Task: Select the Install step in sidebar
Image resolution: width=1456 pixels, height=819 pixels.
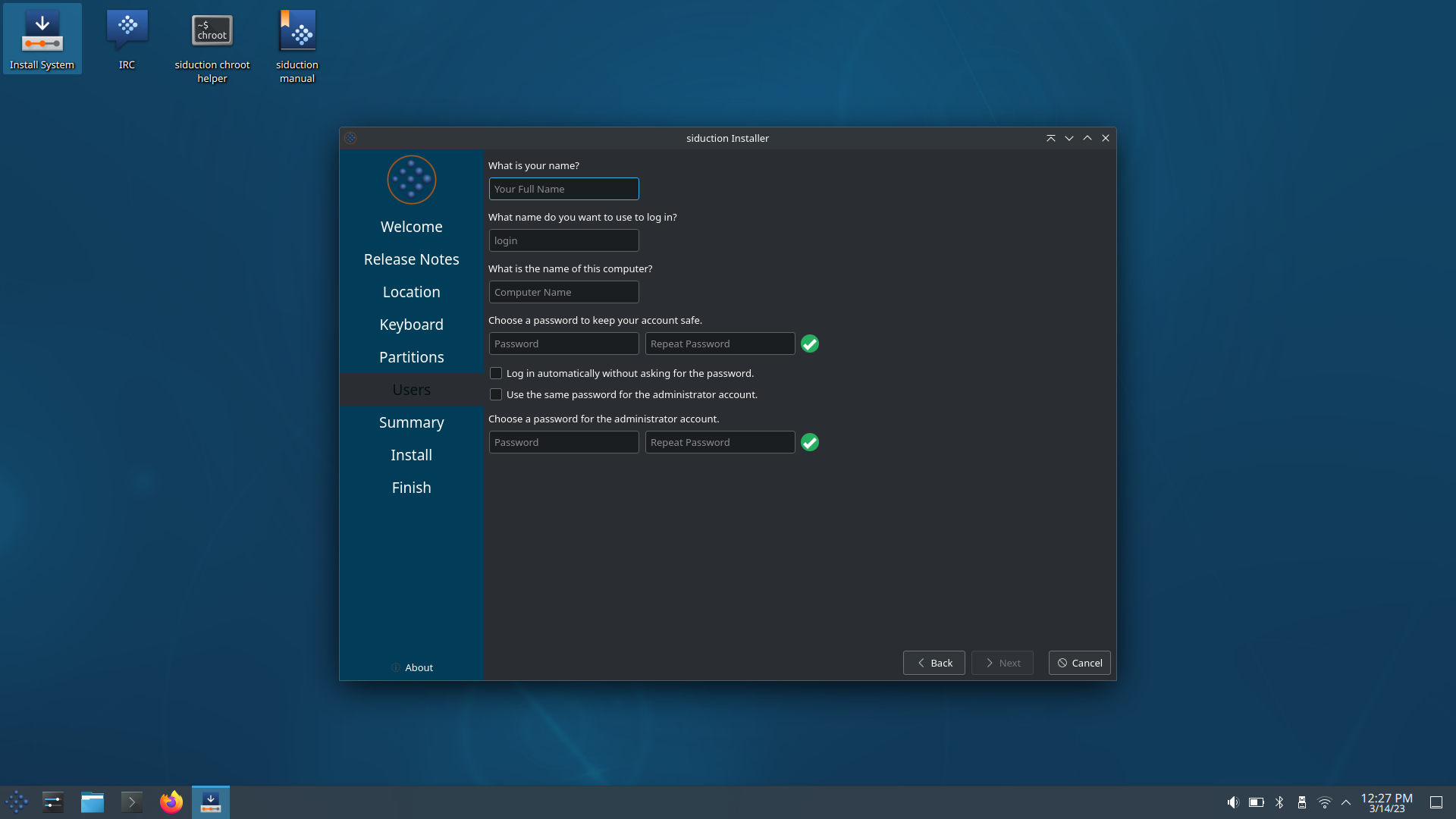Action: (x=412, y=455)
